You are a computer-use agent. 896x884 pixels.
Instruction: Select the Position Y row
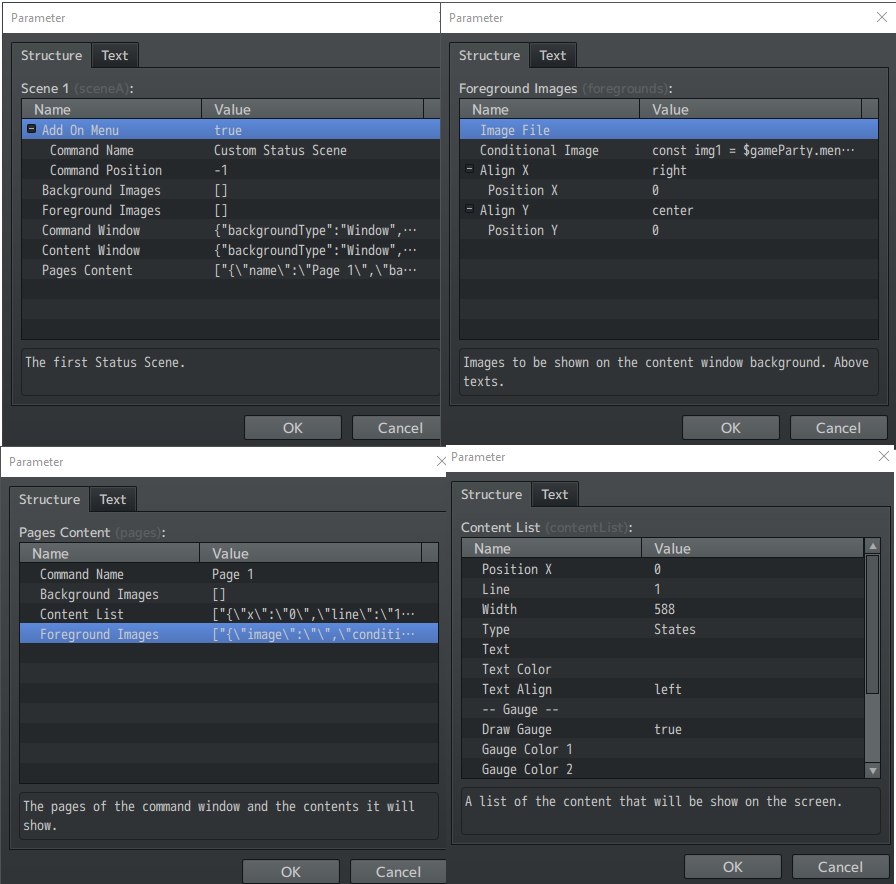tap(669, 230)
